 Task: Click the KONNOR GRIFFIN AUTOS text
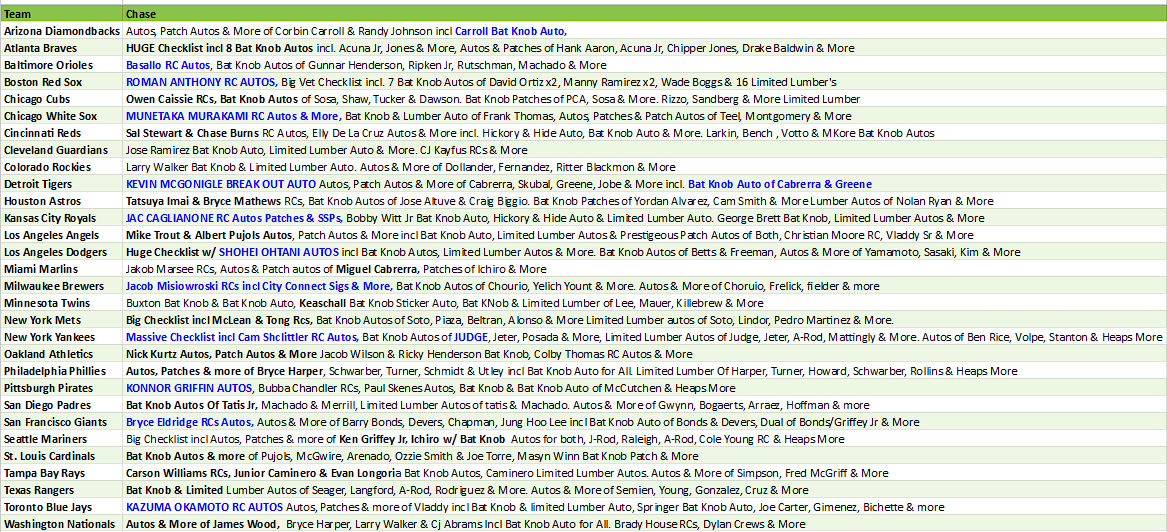tap(190, 388)
